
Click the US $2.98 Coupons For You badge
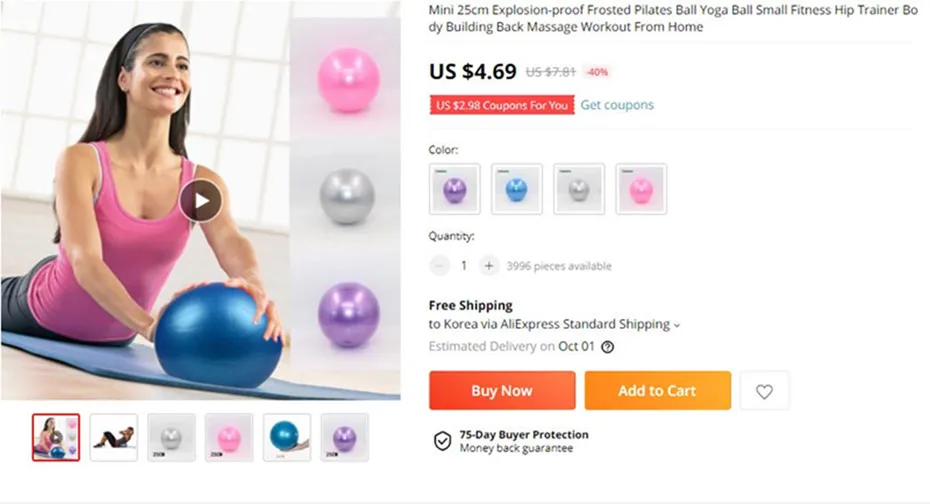point(502,105)
